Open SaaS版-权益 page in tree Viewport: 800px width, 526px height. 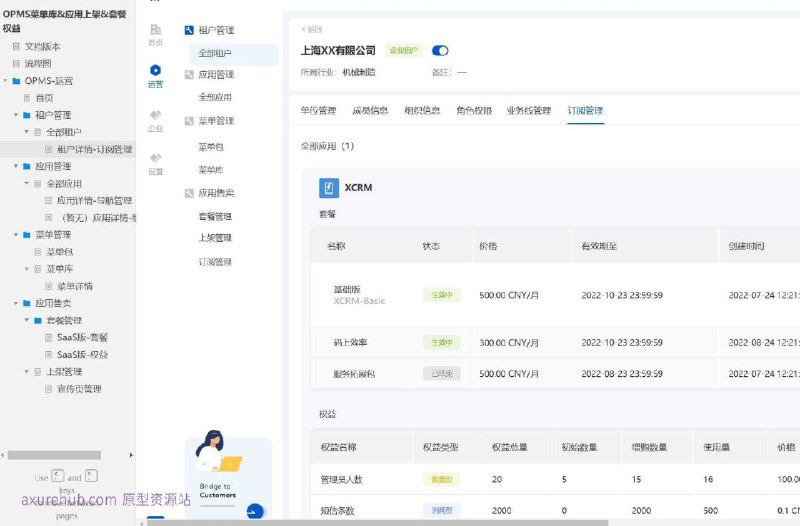82,355
